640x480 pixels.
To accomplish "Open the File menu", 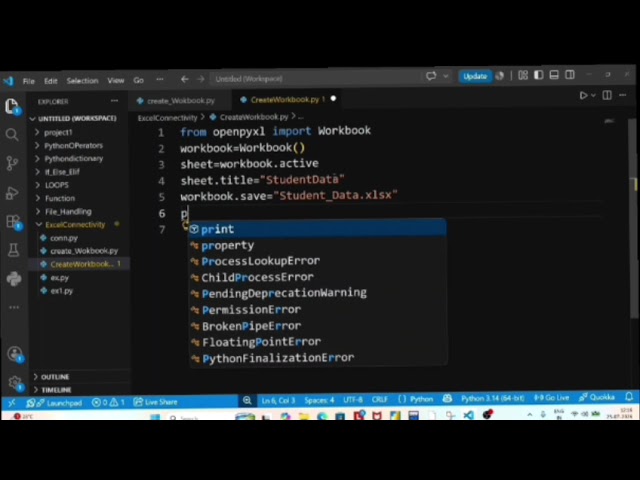I will tap(29, 81).
